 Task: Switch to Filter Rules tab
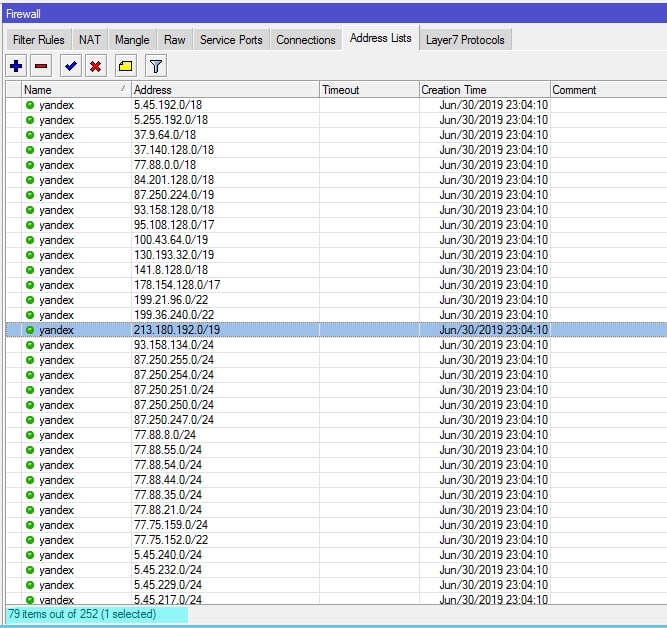[x=39, y=40]
